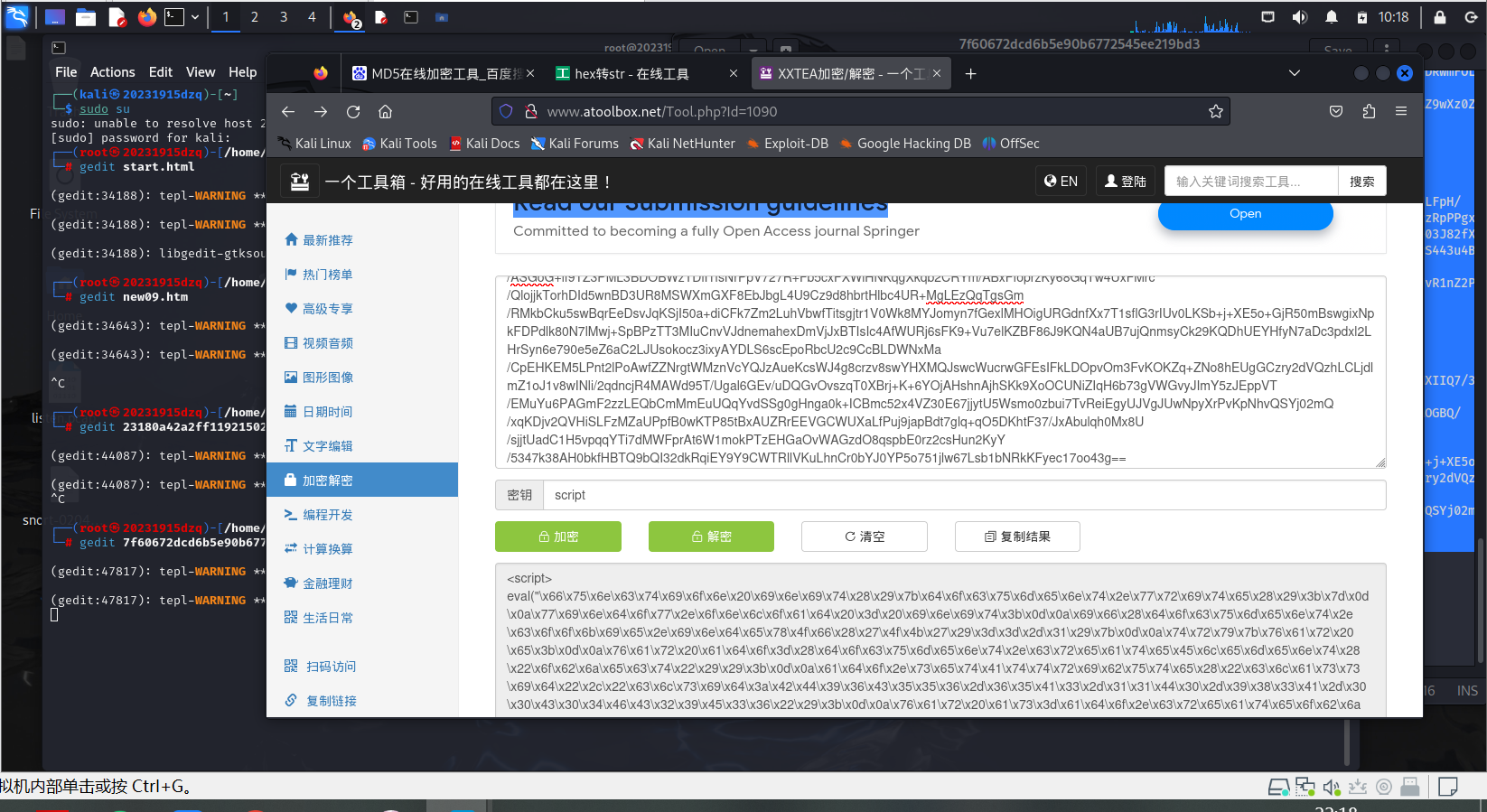Screen dimensions: 1487x812
Task: Open the Exploit-DB bookmark
Action: (x=787, y=144)
